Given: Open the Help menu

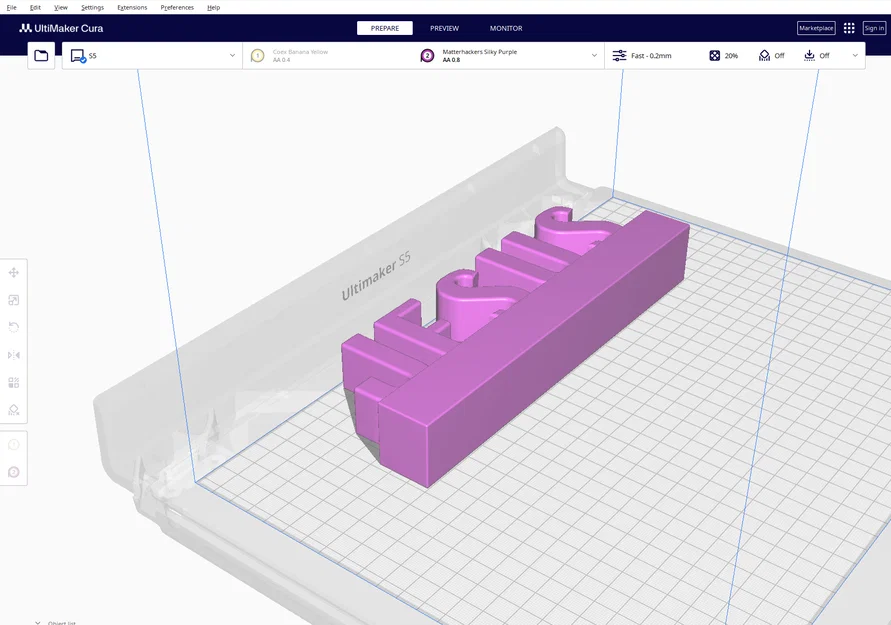Looking at the screenshot, I should pos(214,7).
